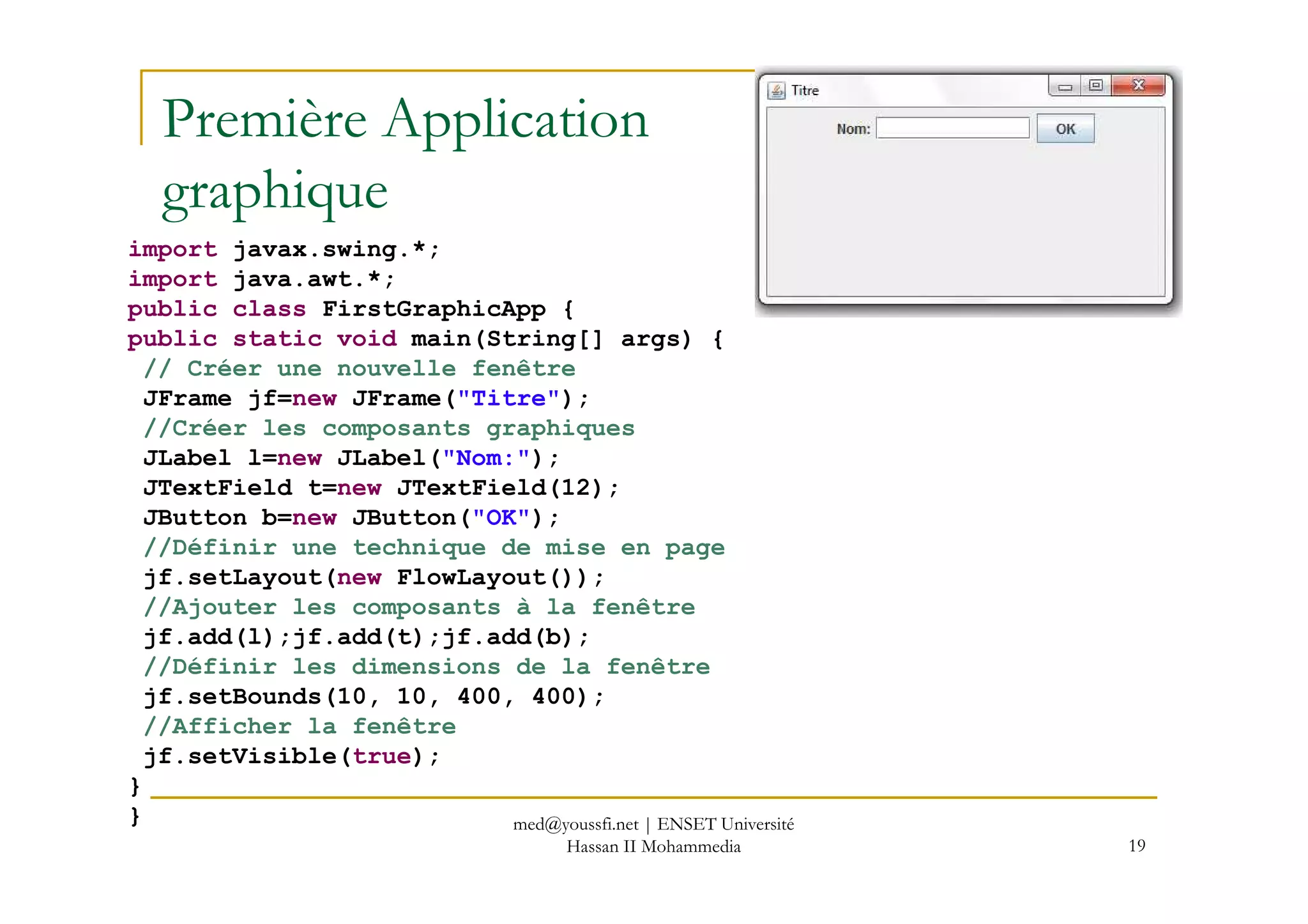Click line 'JButton b=new JButton("OK");'
1308x924 pixels.
(351, 518)
